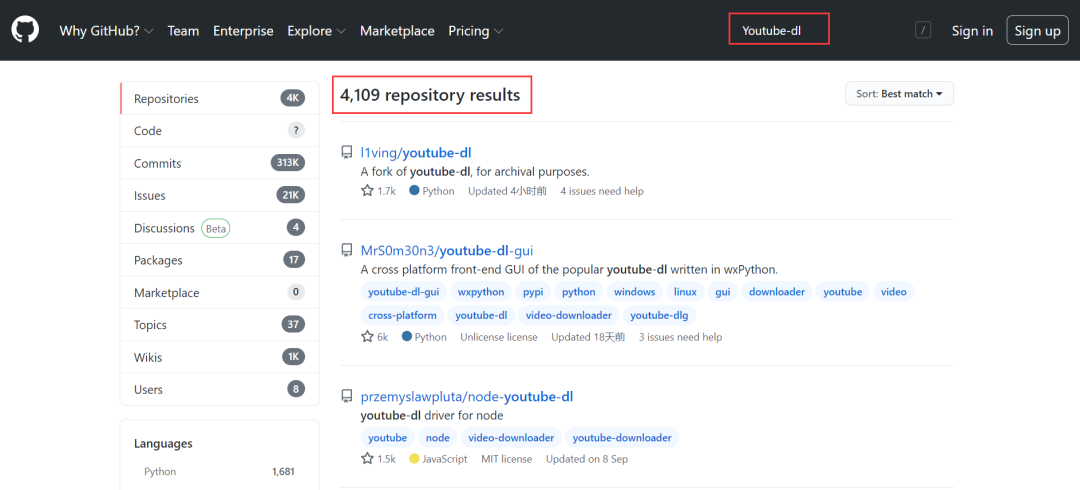Click the 1.7k stargazers star icon
This screenshot has height=490, width=1080.
367,191
